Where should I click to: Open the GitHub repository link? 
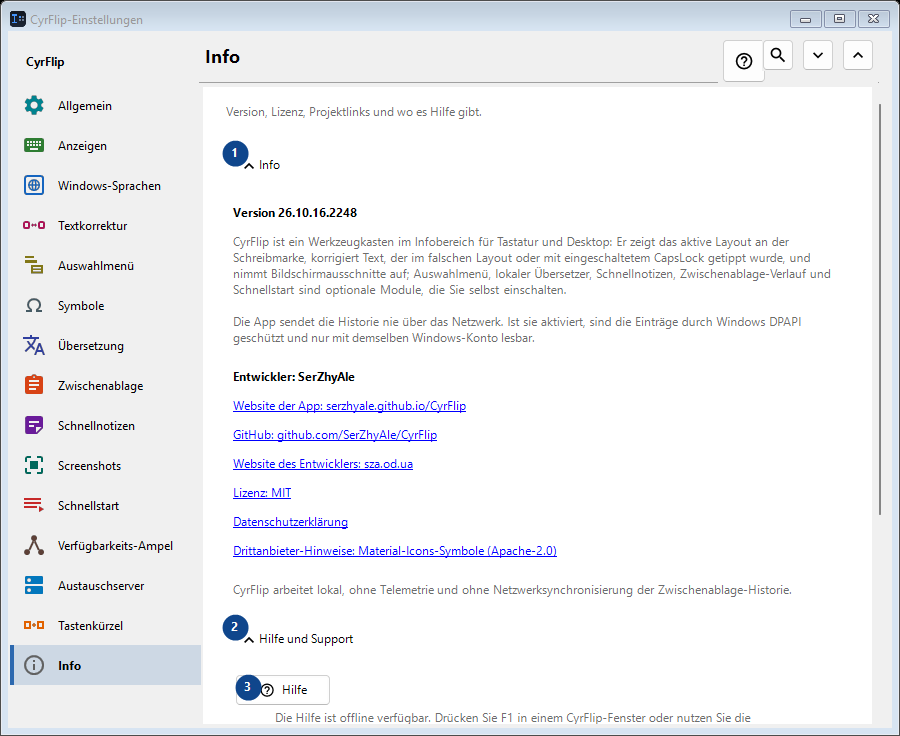[x=335, y=435]
